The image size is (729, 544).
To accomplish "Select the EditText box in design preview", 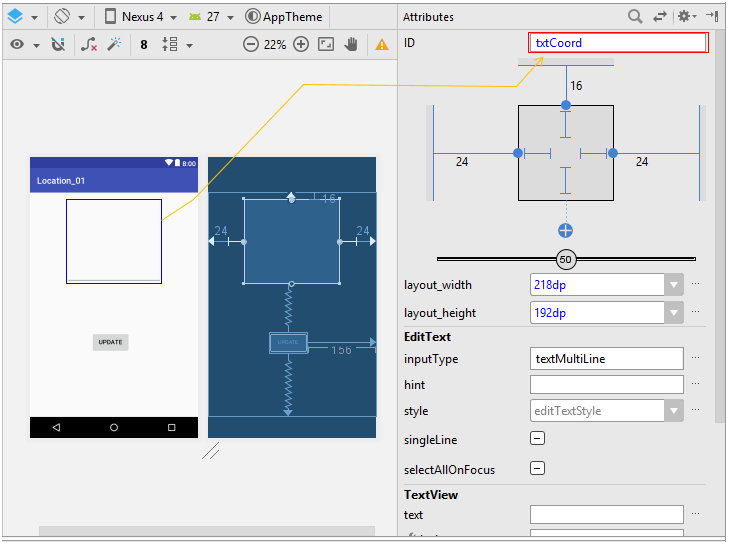I will (114, 241).
